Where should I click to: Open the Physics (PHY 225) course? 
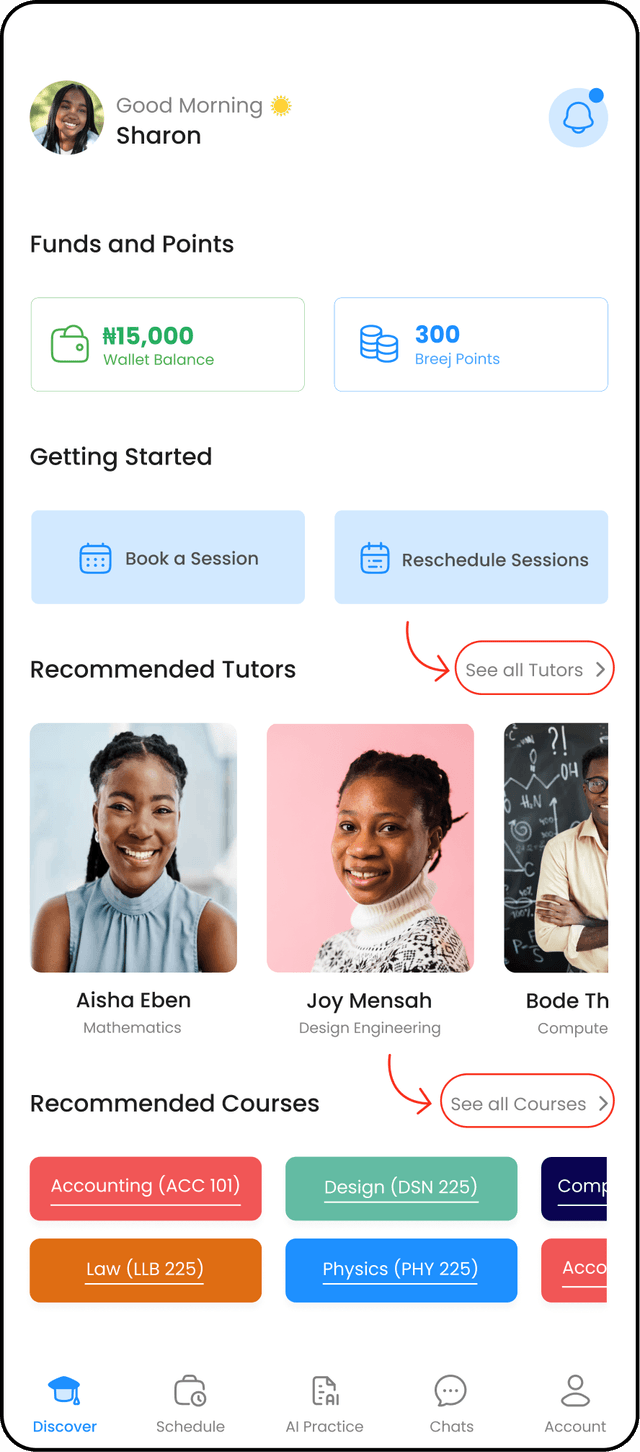click(401, 1270)
